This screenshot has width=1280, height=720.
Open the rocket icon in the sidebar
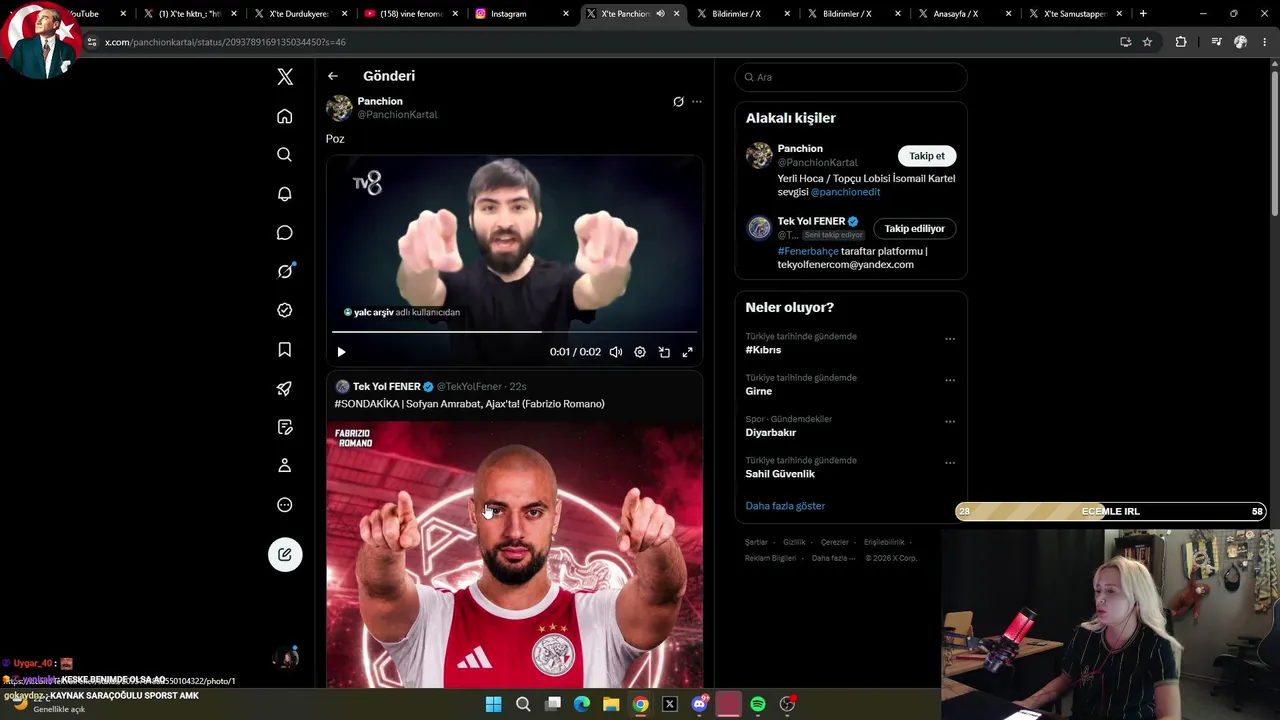point(285,388)
